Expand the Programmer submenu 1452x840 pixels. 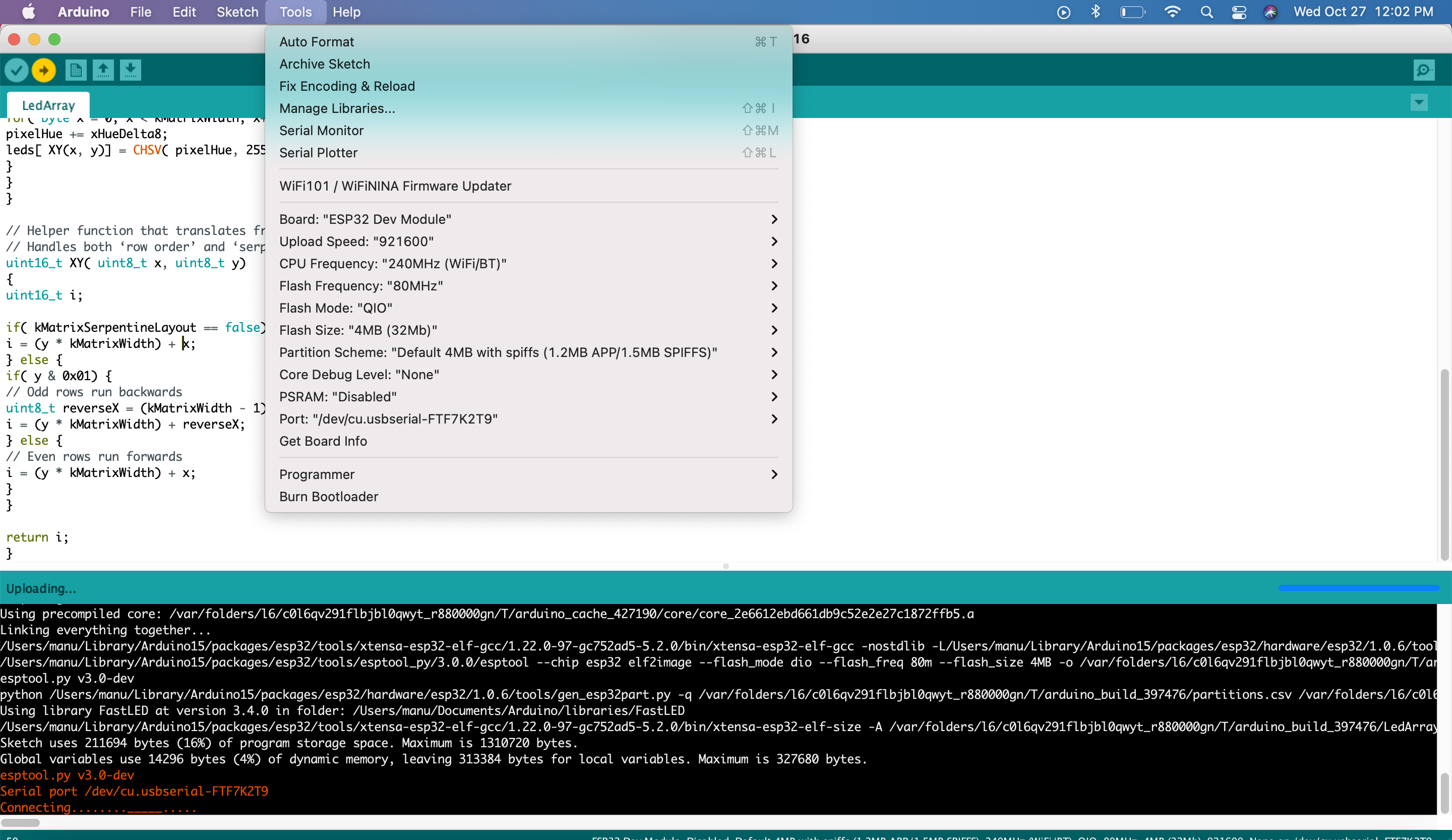[528, 474]
